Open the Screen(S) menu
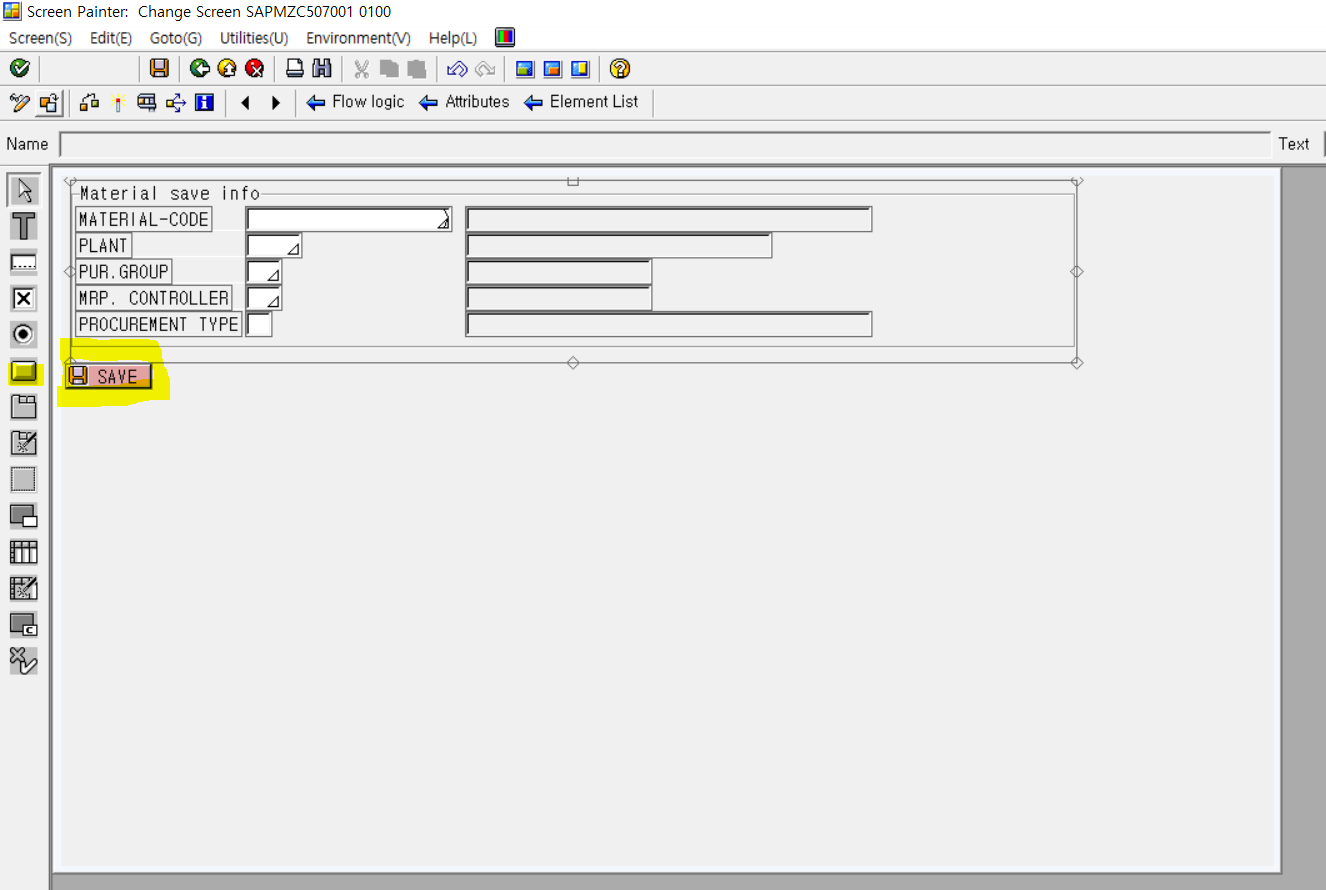1326x890 pixels. [x=40, y=38]
